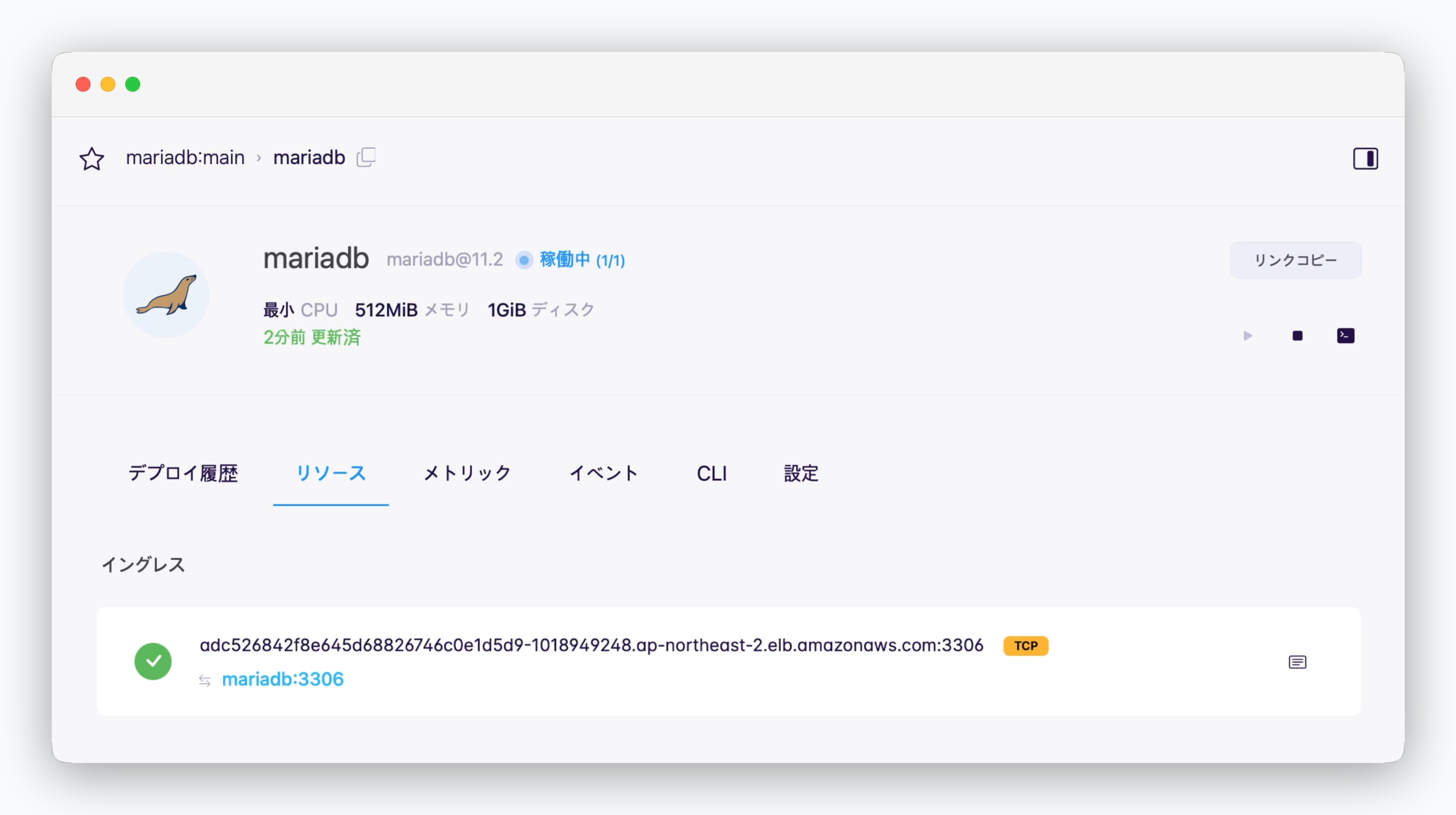Stop the service with the stop icon
This screenshot has height=815, width=1456.
pyautogui.click(x=1297, y=336)
